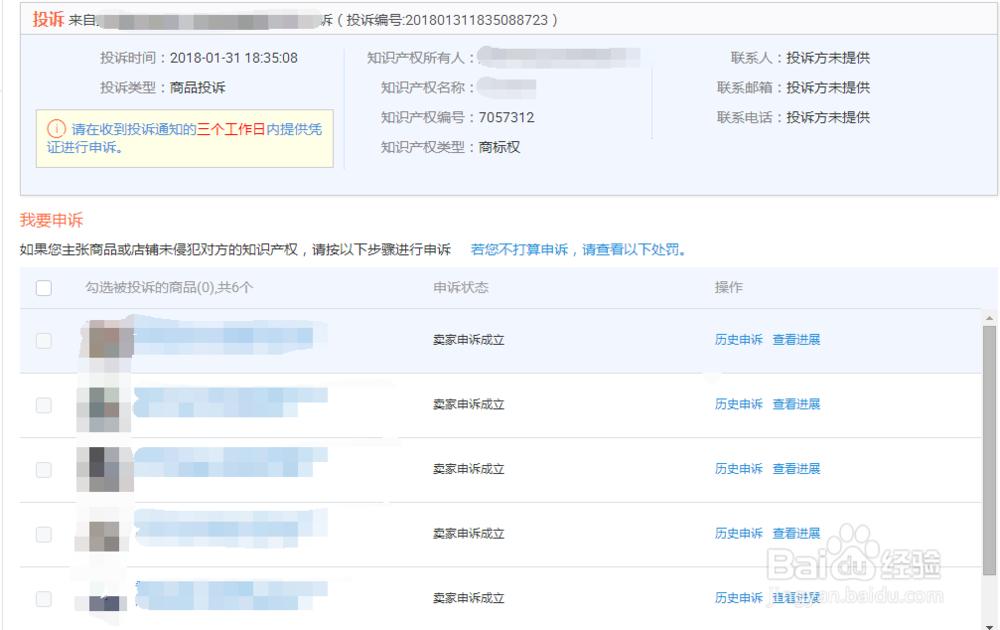The image size is (1000, 630).
Task: Open 历史申诉 for the first product row
Action: point(739,339)
